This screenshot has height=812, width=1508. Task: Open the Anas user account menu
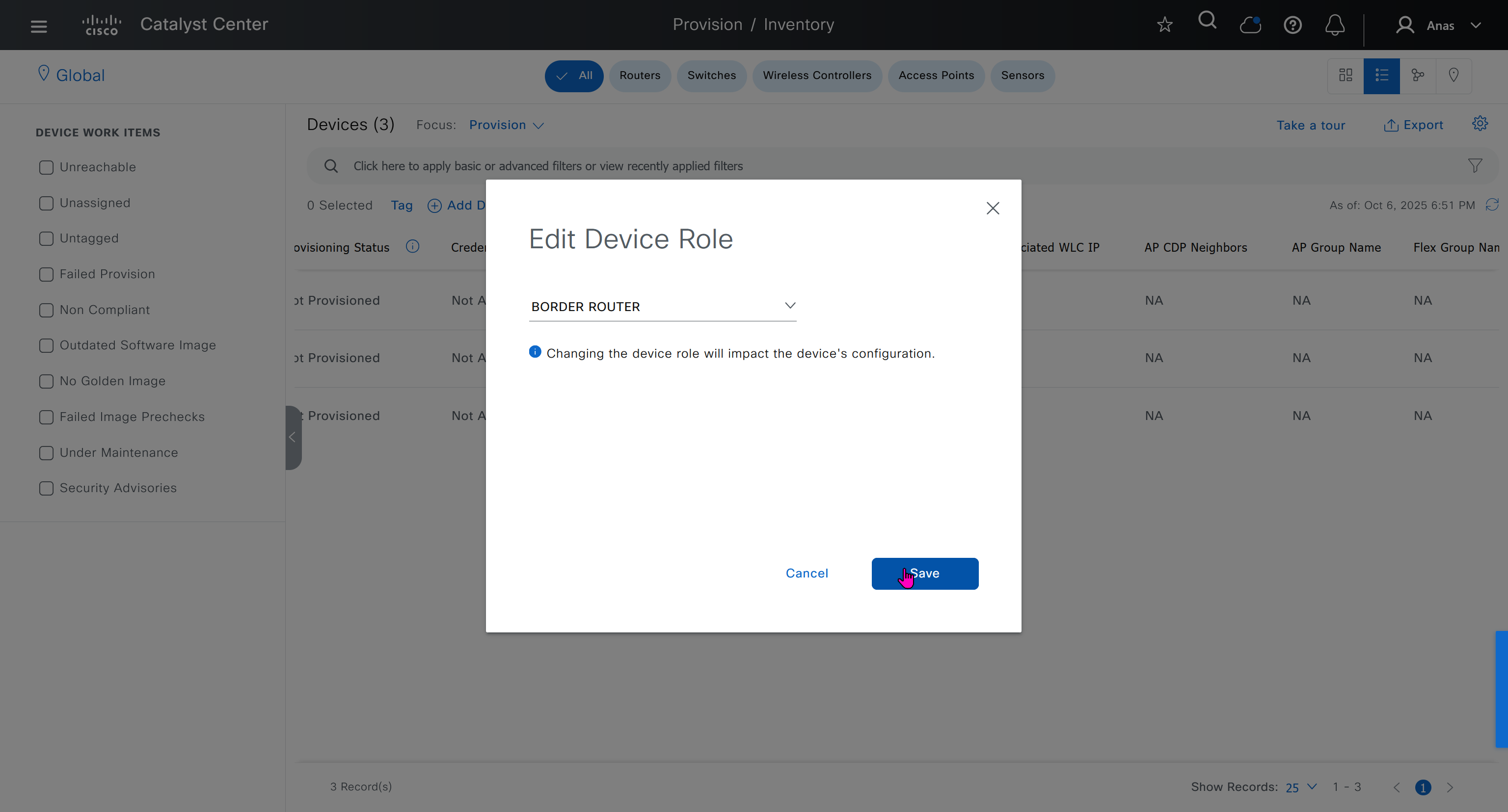tap(1439, 26)
